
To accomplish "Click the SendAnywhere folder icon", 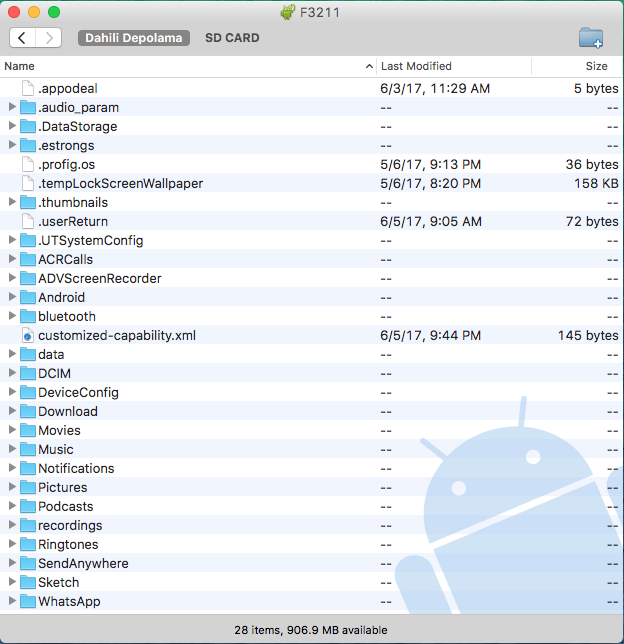I will (x=28, y=564).
